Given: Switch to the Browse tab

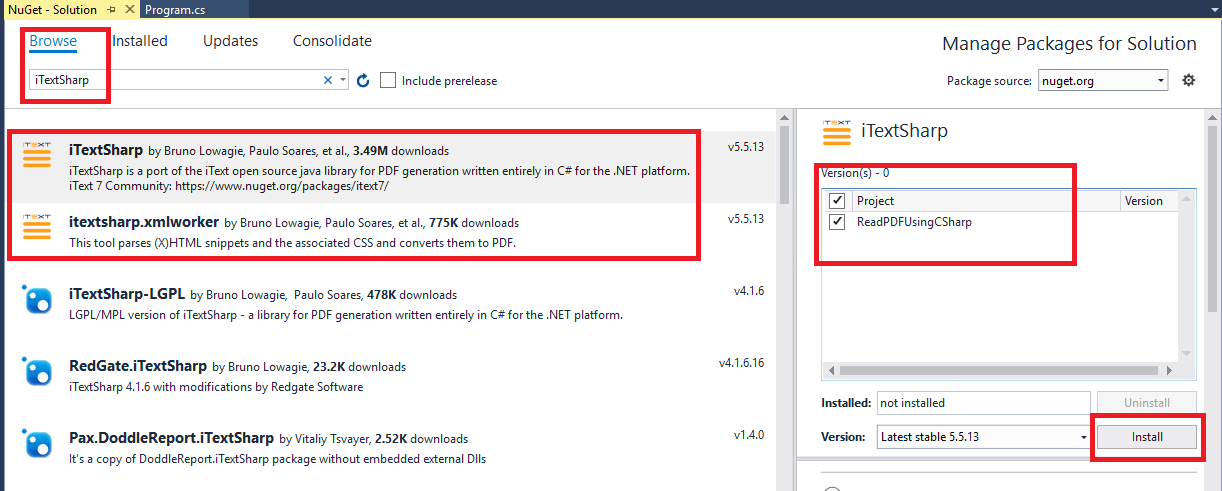Looking at the screenshot, I should point(53,41).
